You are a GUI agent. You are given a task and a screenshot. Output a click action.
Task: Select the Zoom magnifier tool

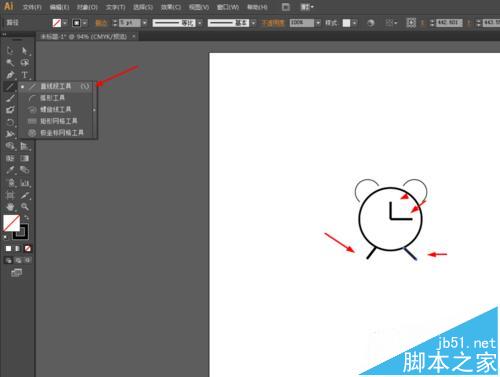[24, 207]
